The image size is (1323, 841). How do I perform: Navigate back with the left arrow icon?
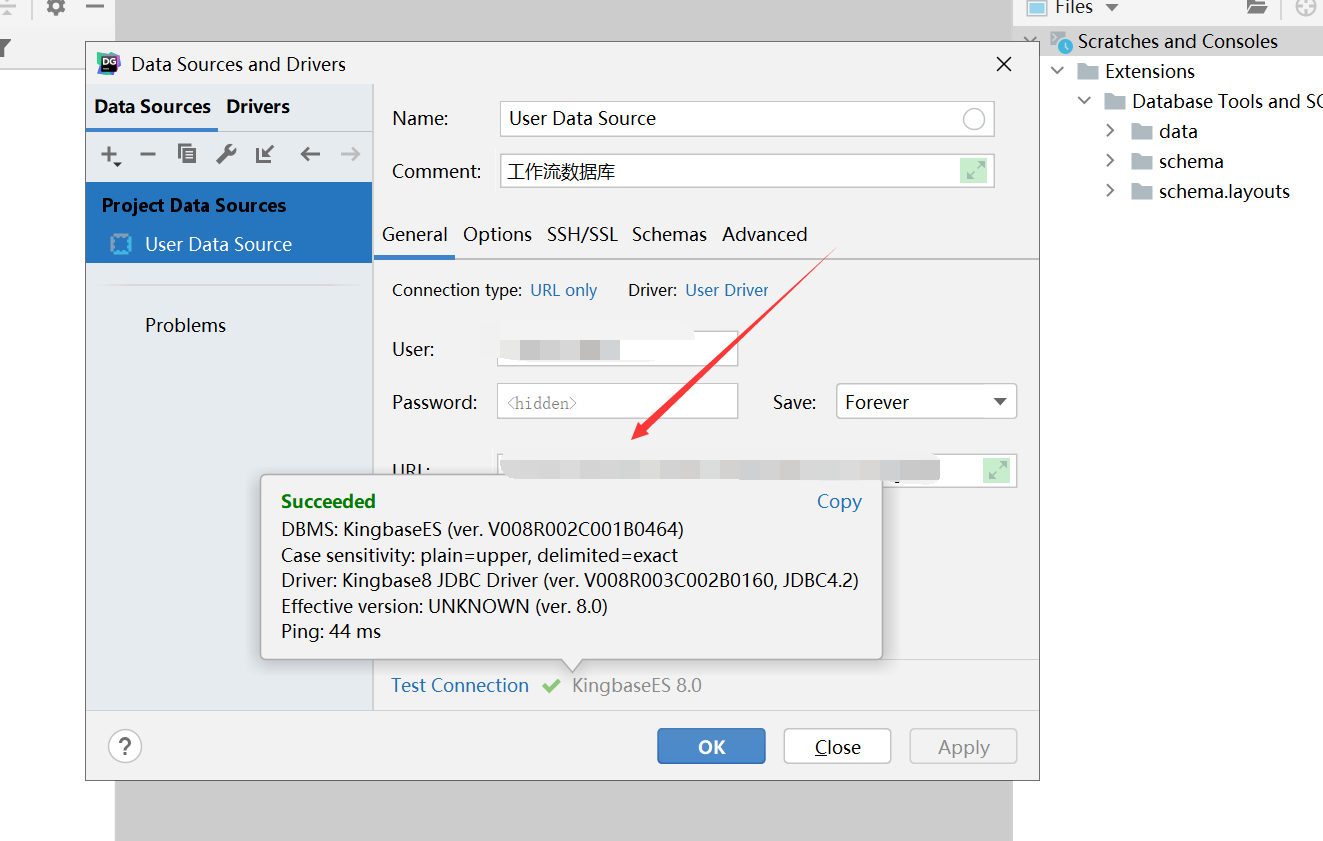coord(310,154)
